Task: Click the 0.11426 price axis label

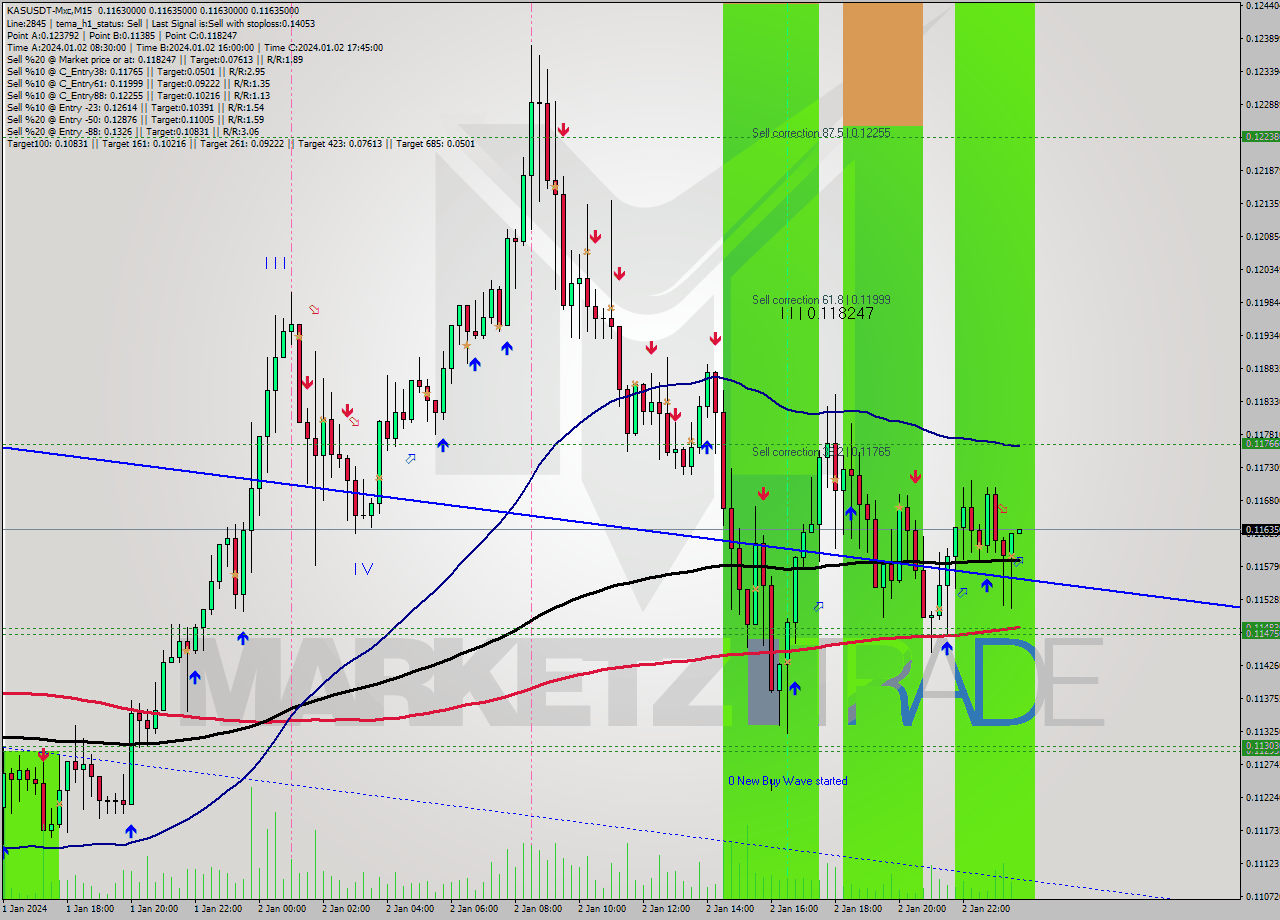Action: (1262, 665)
